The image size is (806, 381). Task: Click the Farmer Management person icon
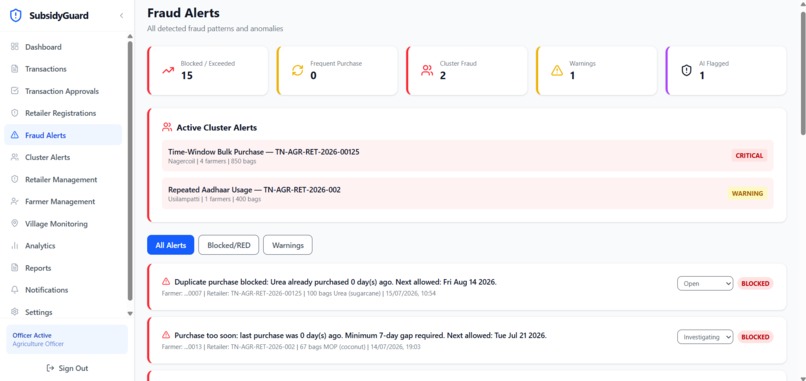point(14,202)
